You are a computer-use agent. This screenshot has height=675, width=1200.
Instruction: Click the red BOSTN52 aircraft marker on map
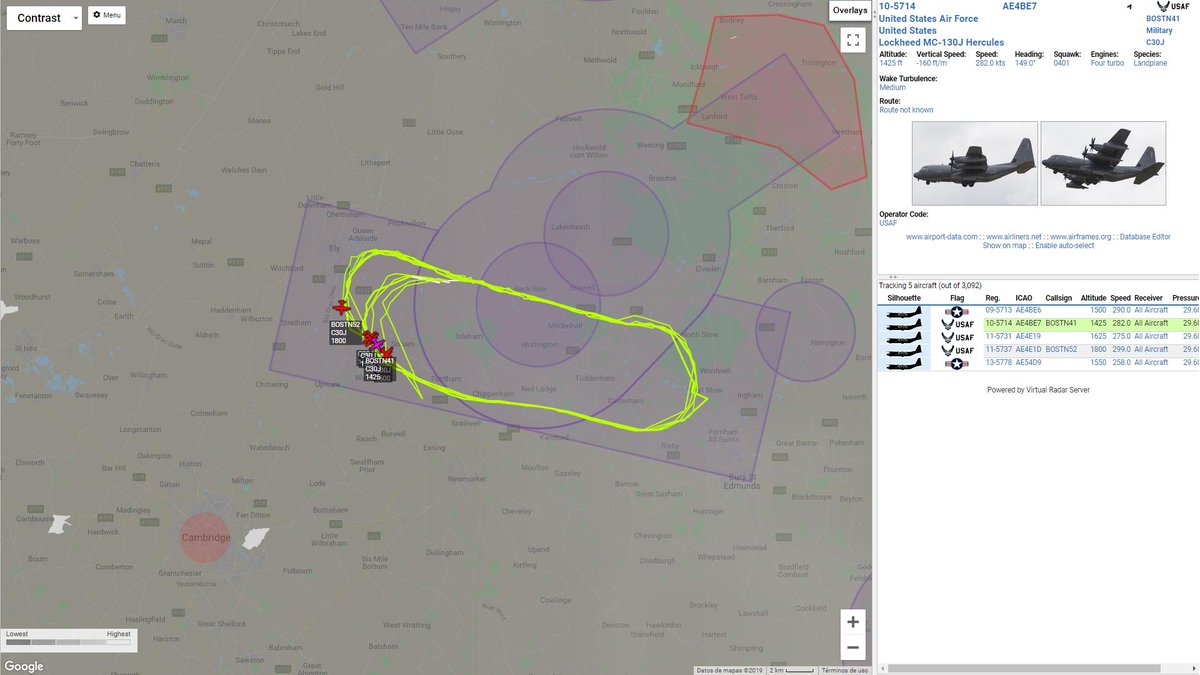[342, 307]
